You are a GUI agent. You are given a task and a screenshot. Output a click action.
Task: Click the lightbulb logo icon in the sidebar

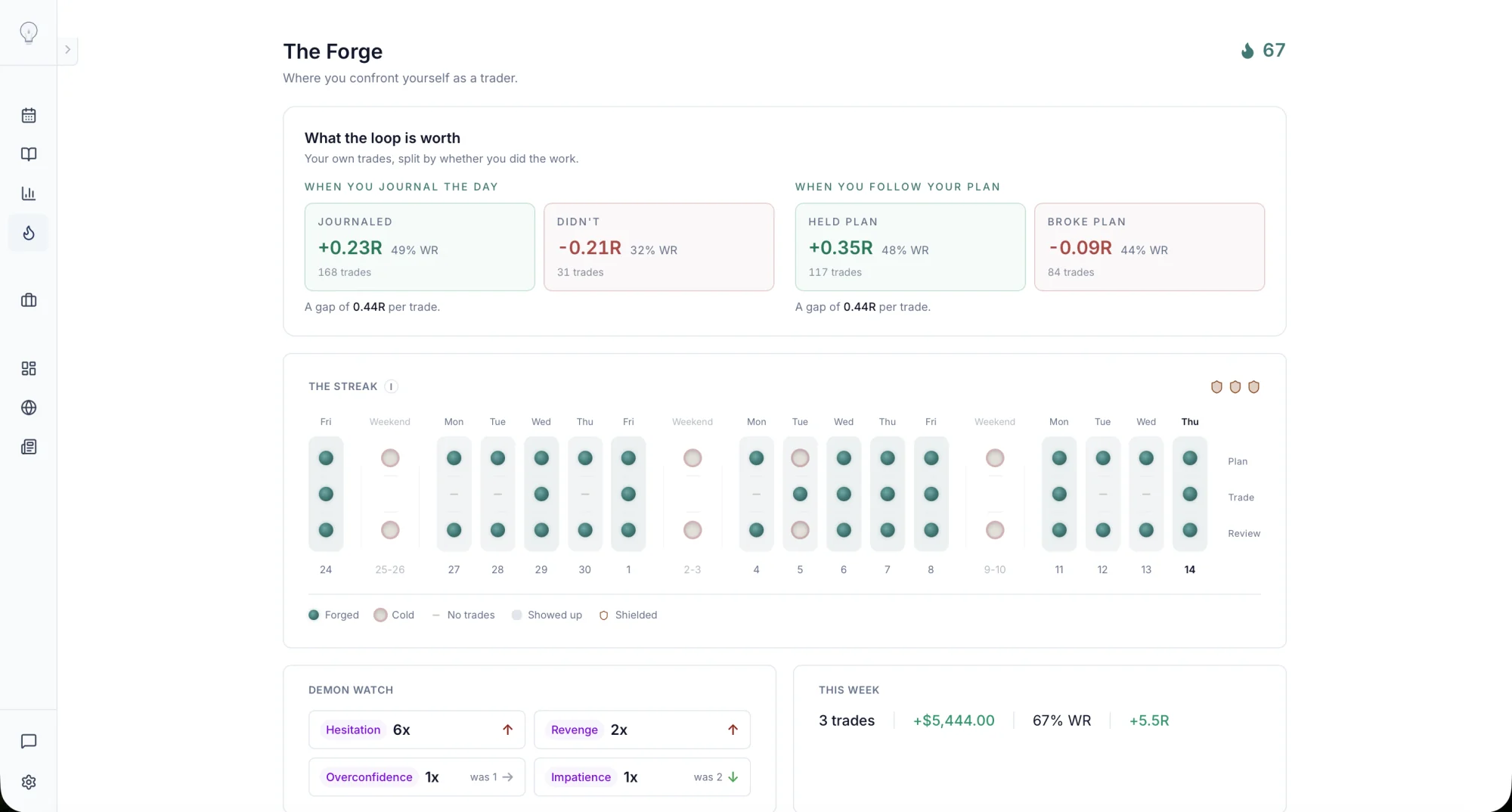tap(29, 33)
